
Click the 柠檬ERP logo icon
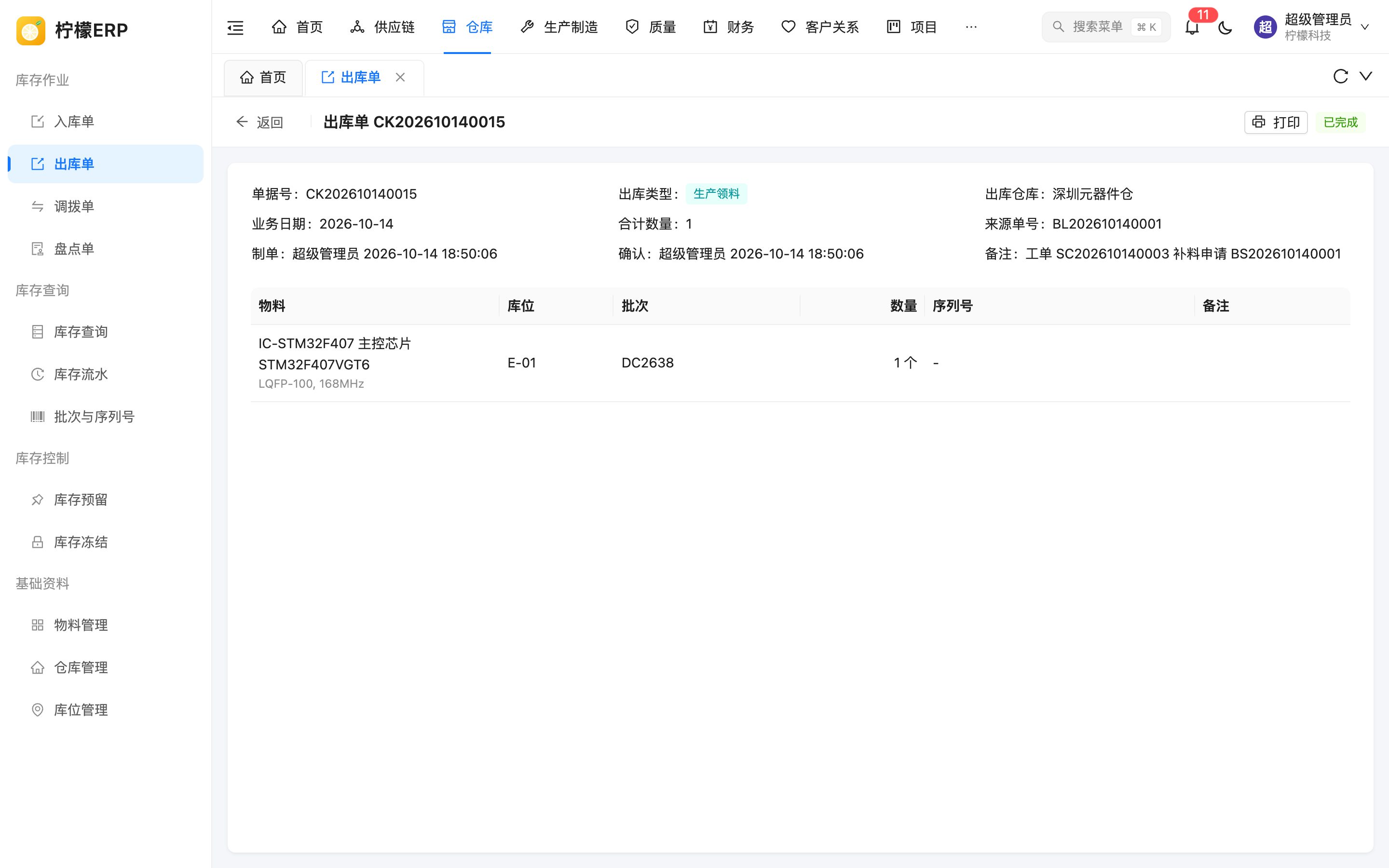[31, 30]
